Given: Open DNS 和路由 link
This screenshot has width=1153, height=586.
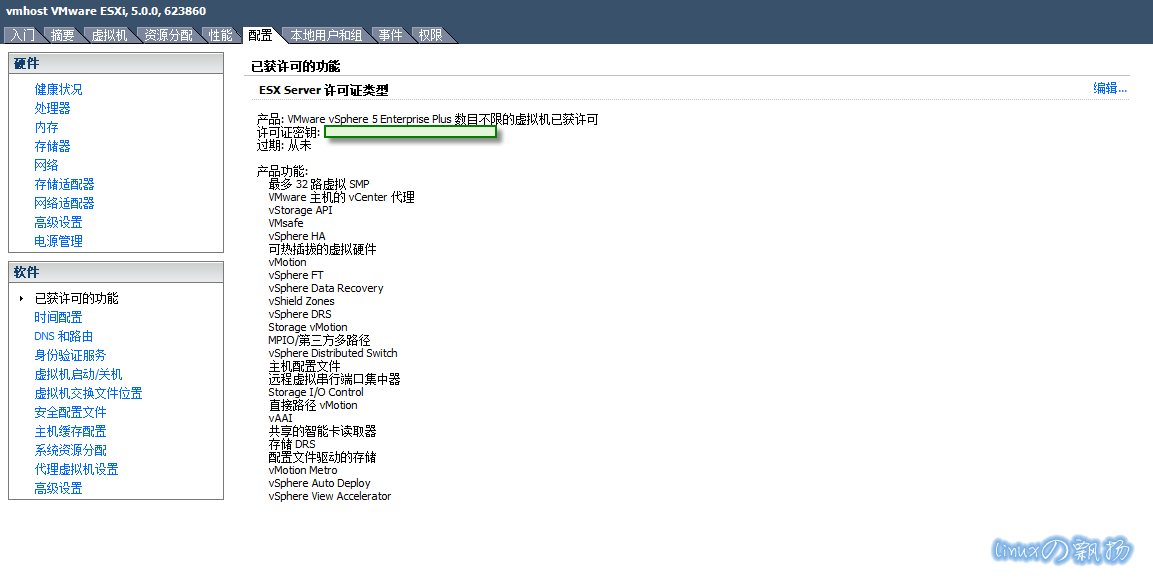Looking at the screenshot, I should click(63, 336).
